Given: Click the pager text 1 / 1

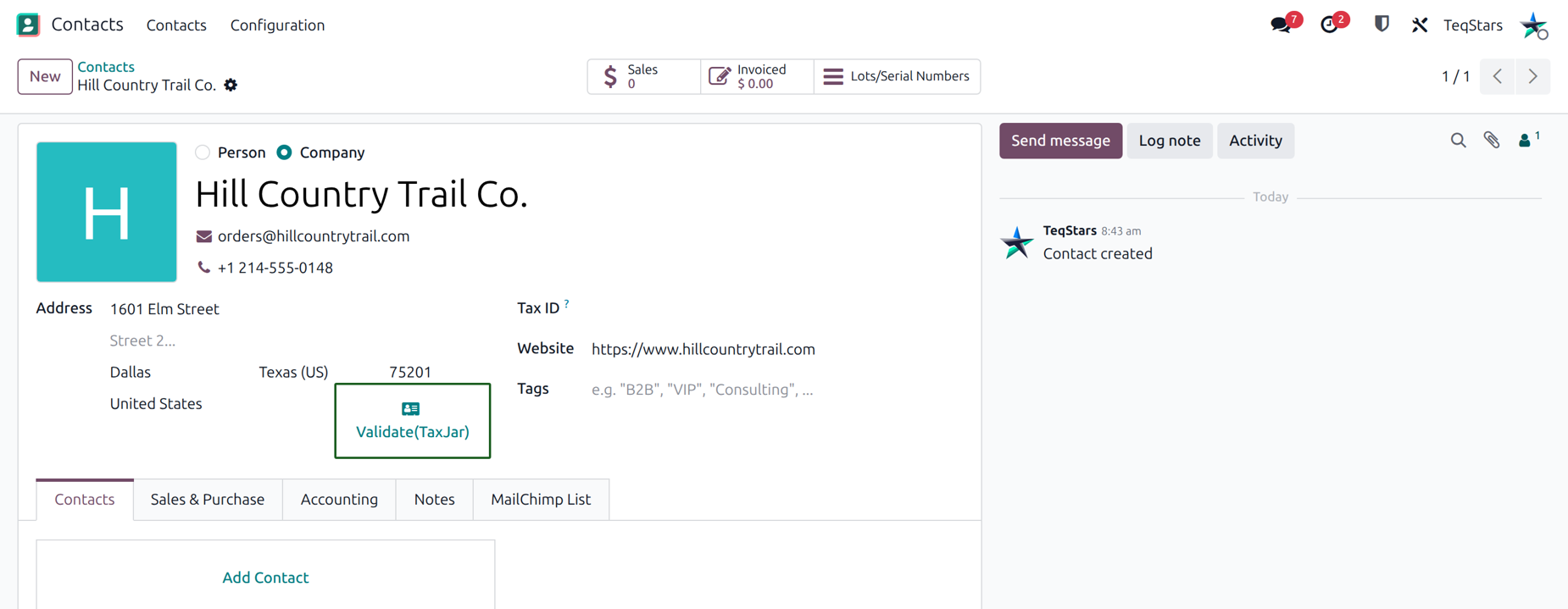Looking at the screenshot, I should click(x=1455, y=76).
